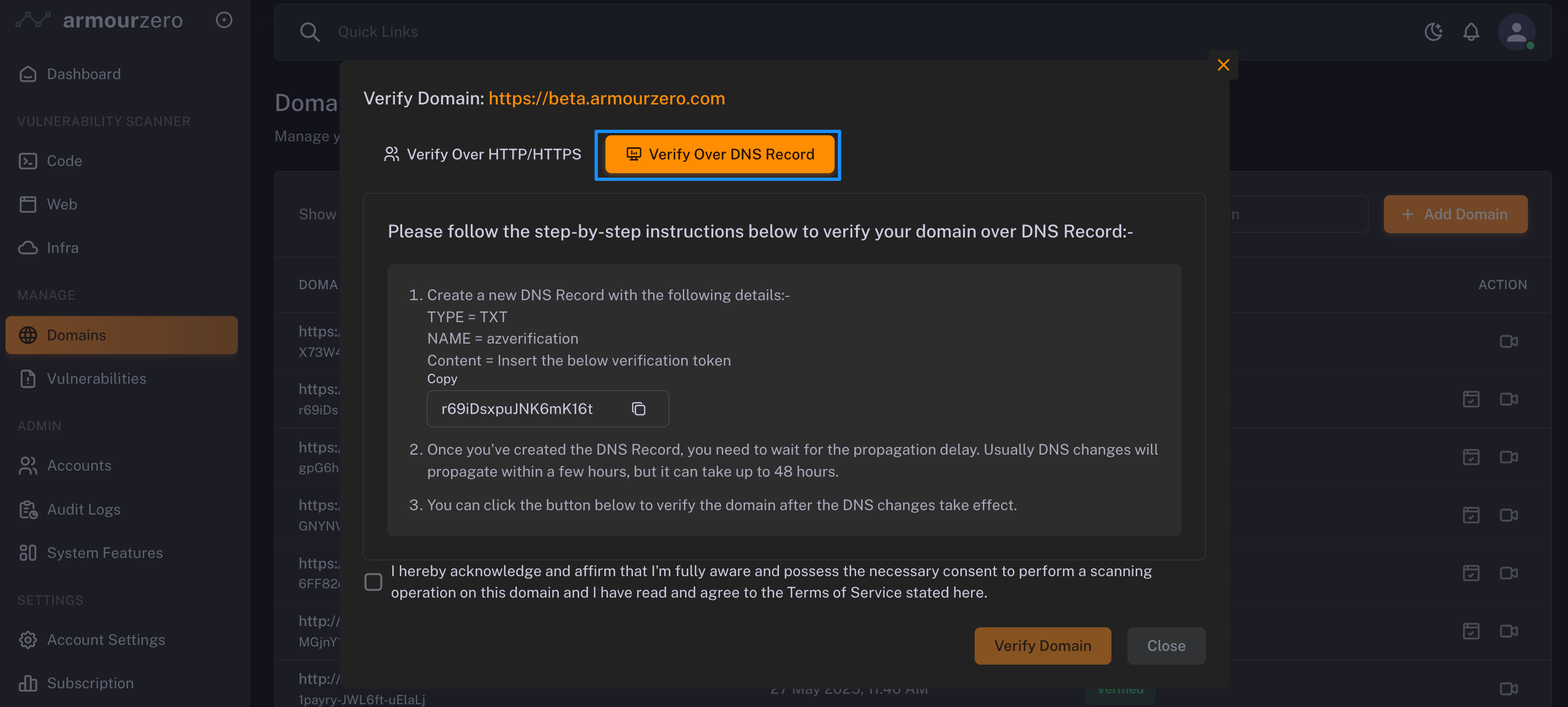Screen dimensions: 1568x707
Task: Open the beta.armourzero.com domain link
Action: click(606, 98)
